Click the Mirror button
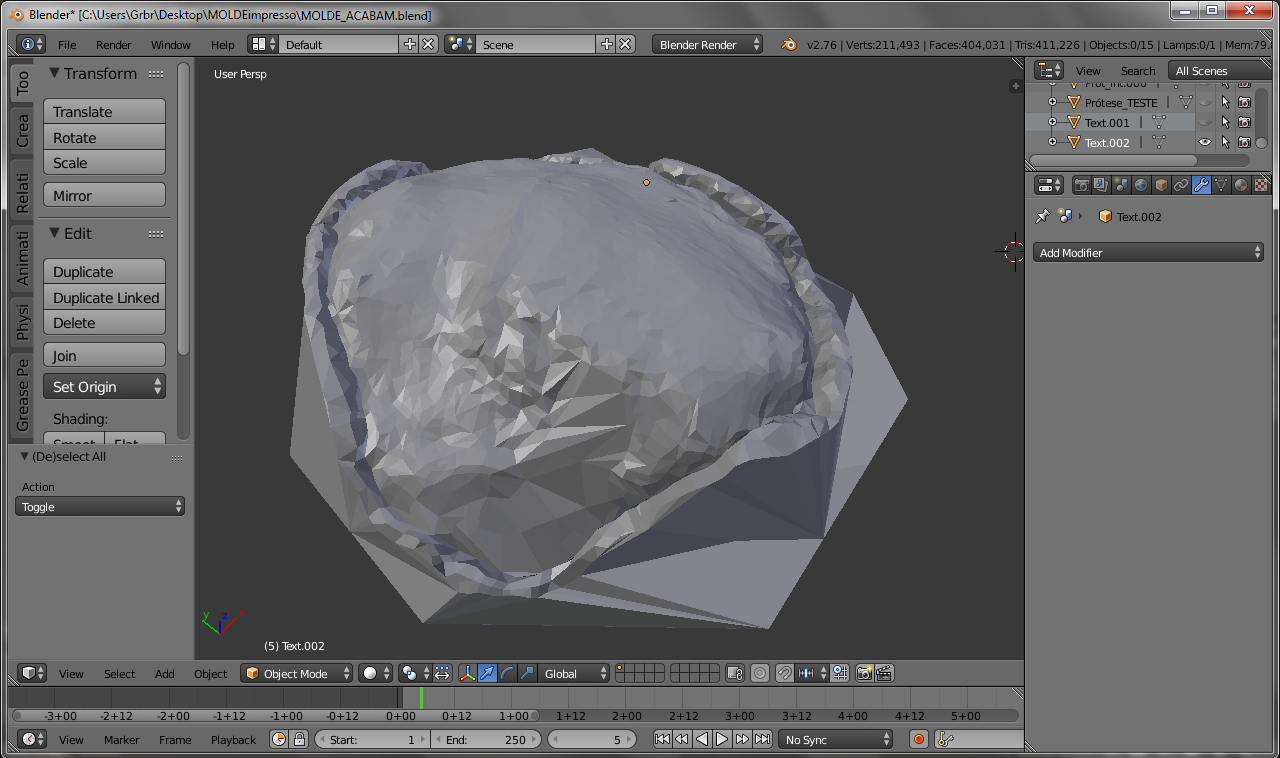This screenshot has height=758, width=1280. [104, 195]
